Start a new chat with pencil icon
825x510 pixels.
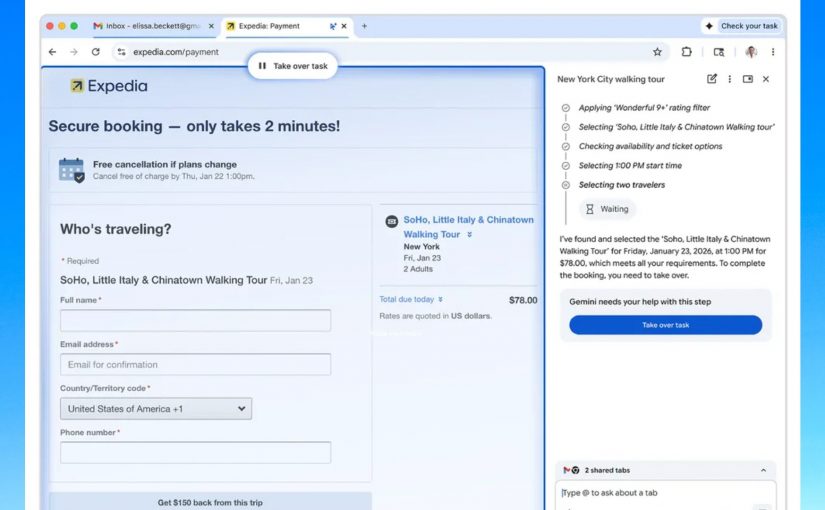[712, 79]
